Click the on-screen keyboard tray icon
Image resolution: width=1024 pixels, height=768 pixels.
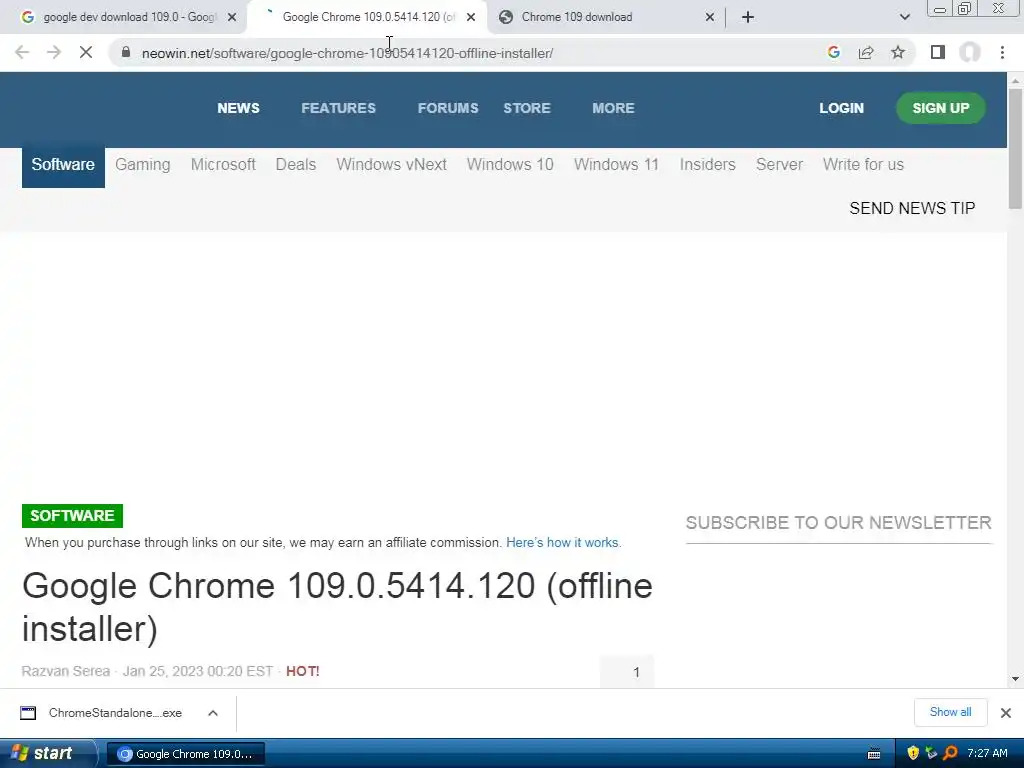(874, 754)
